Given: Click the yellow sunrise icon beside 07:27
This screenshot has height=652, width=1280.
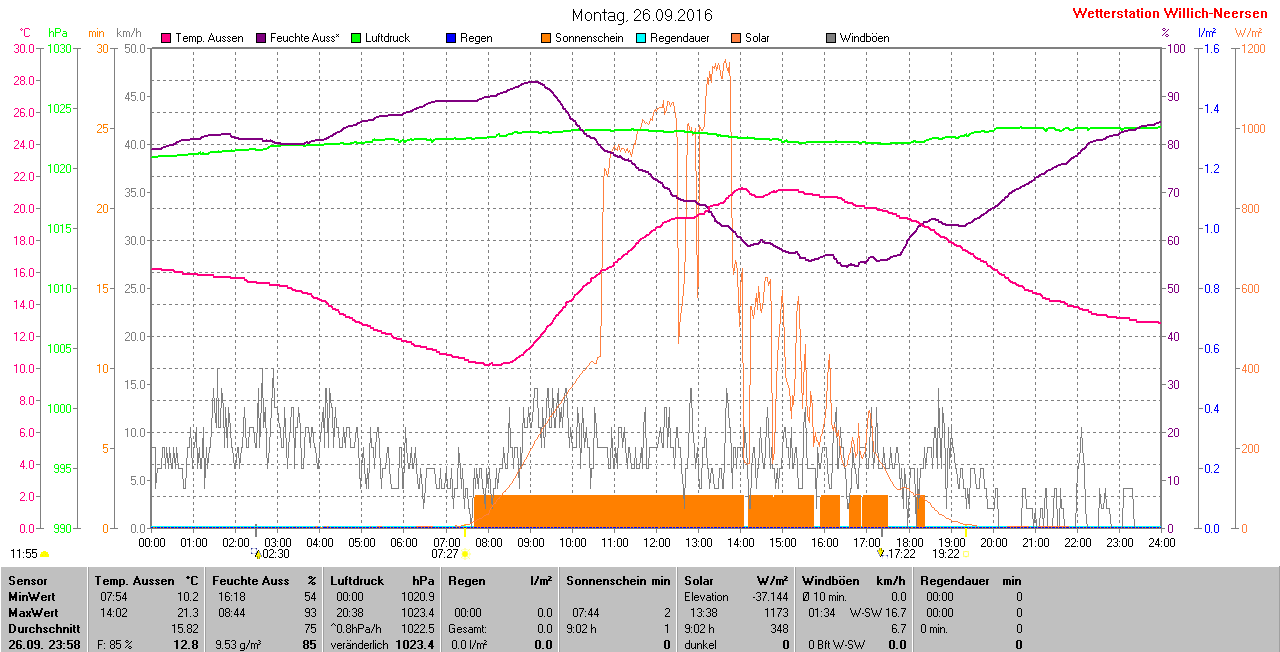Looking at the screenshot, I should pyautogui.click(x=465, y=553).
